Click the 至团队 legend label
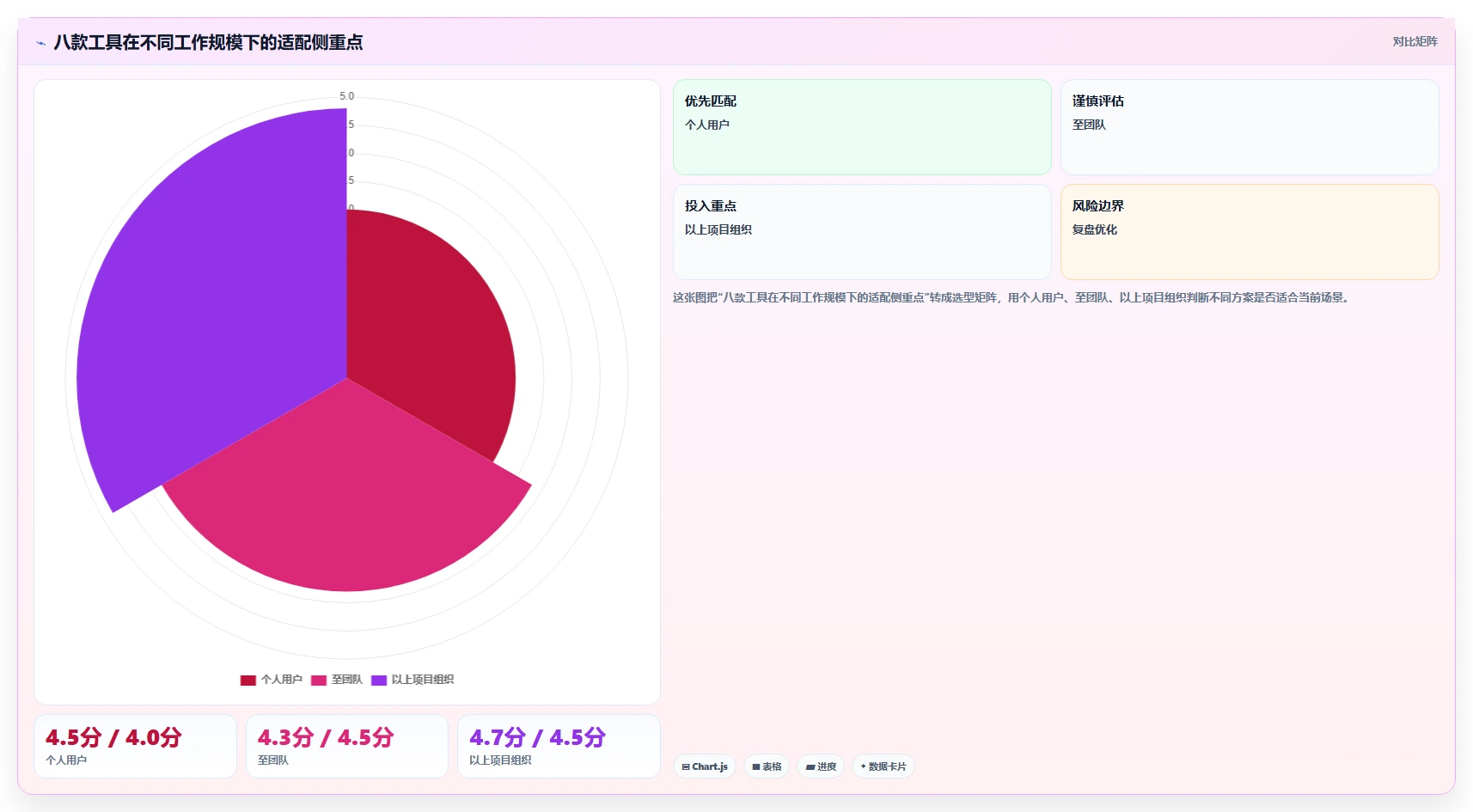Image resolution: width=1473 pixels, height=812 pixels. [x=347, y=680]
